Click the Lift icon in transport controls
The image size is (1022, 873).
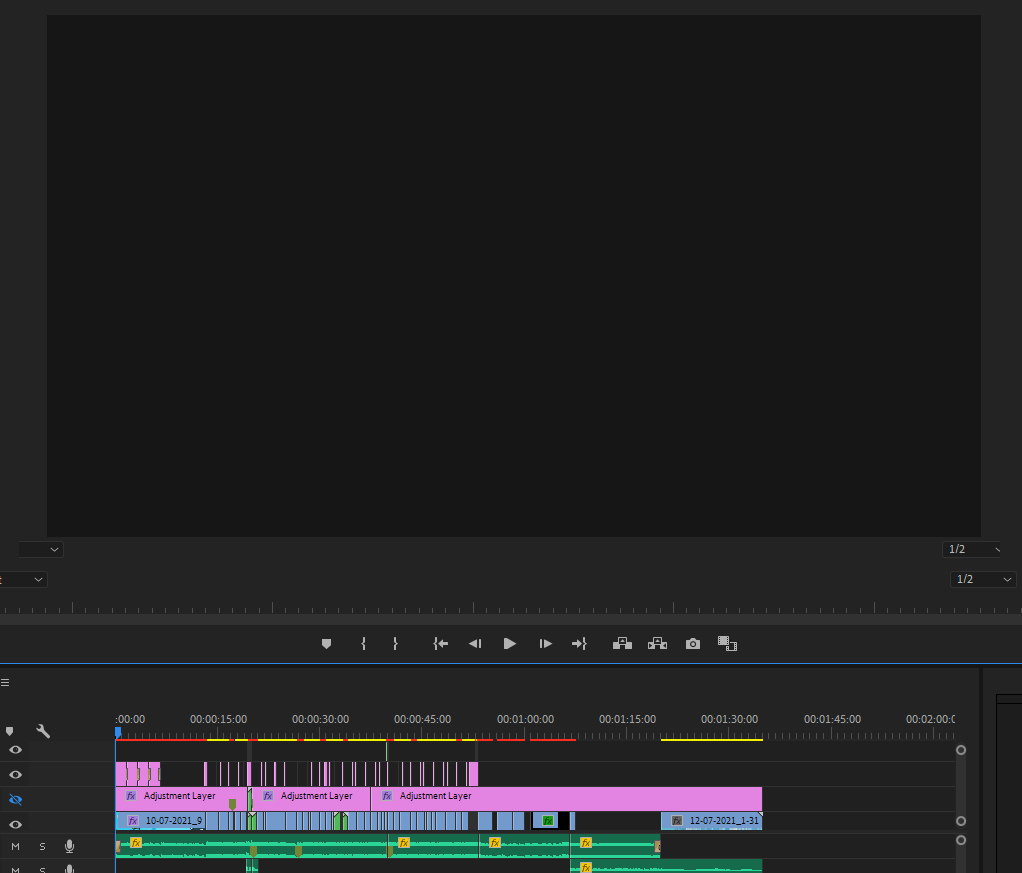pyautogui.click(x=622, y=643)
